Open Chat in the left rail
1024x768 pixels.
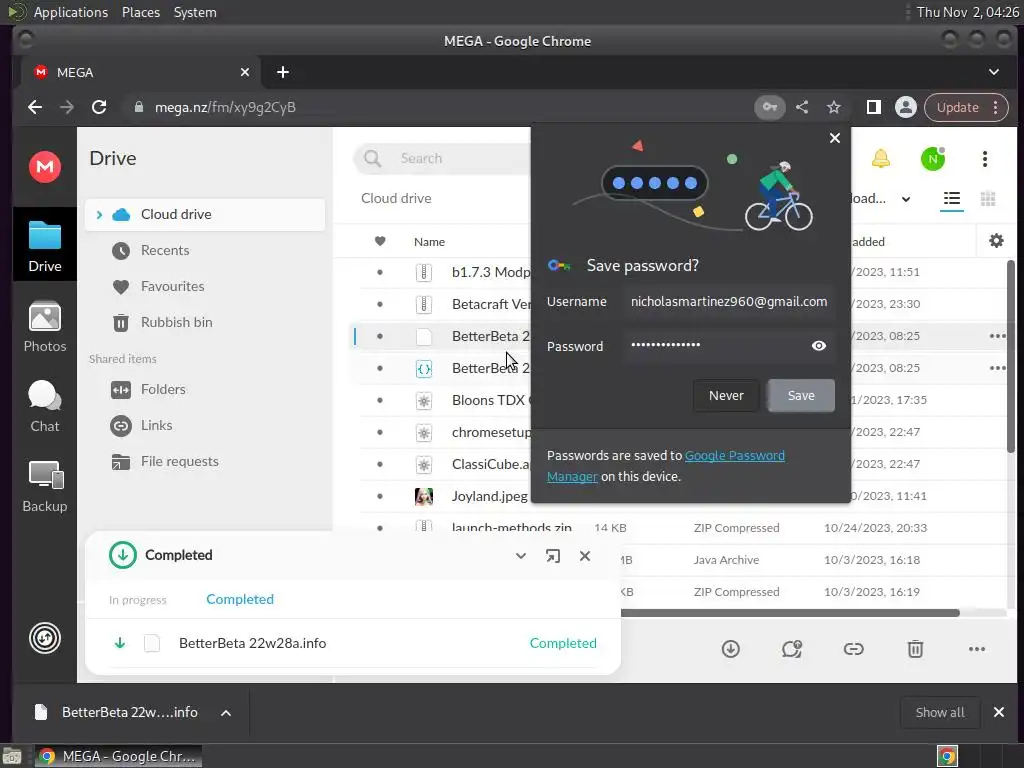[44, 406]
